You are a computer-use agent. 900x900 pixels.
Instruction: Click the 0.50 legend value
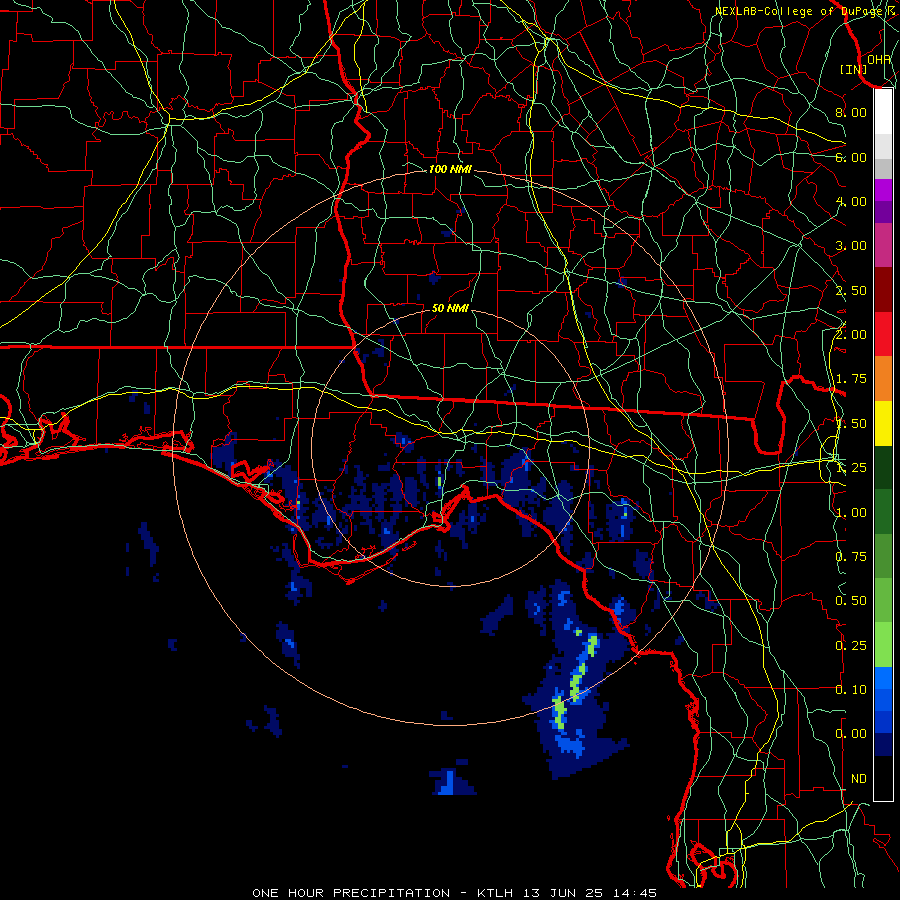coord(851,601)
